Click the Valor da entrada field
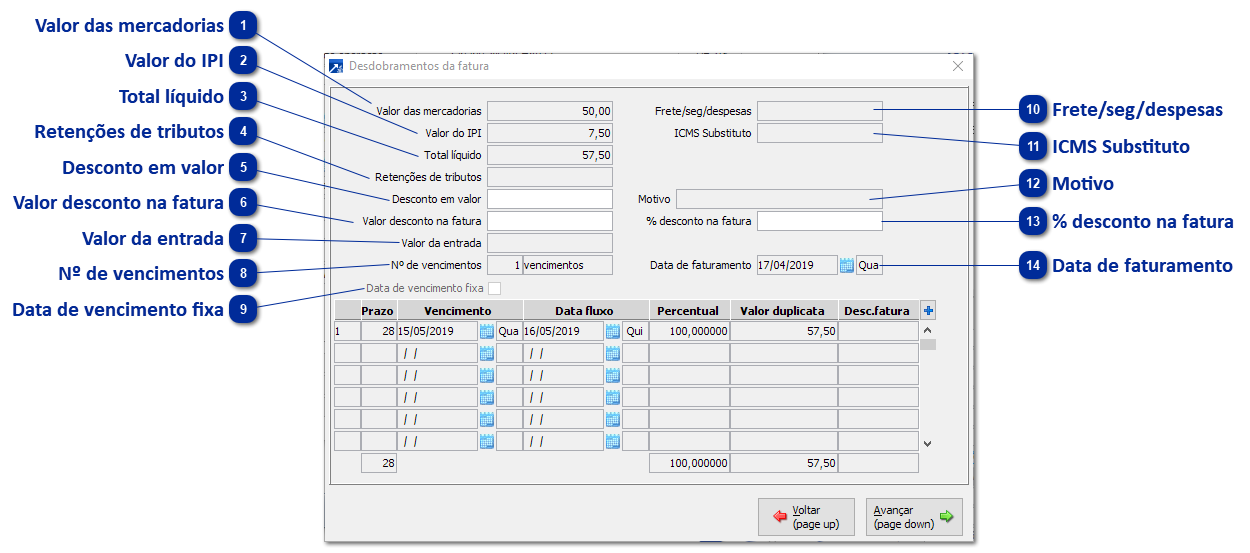 tap(550, 242)
